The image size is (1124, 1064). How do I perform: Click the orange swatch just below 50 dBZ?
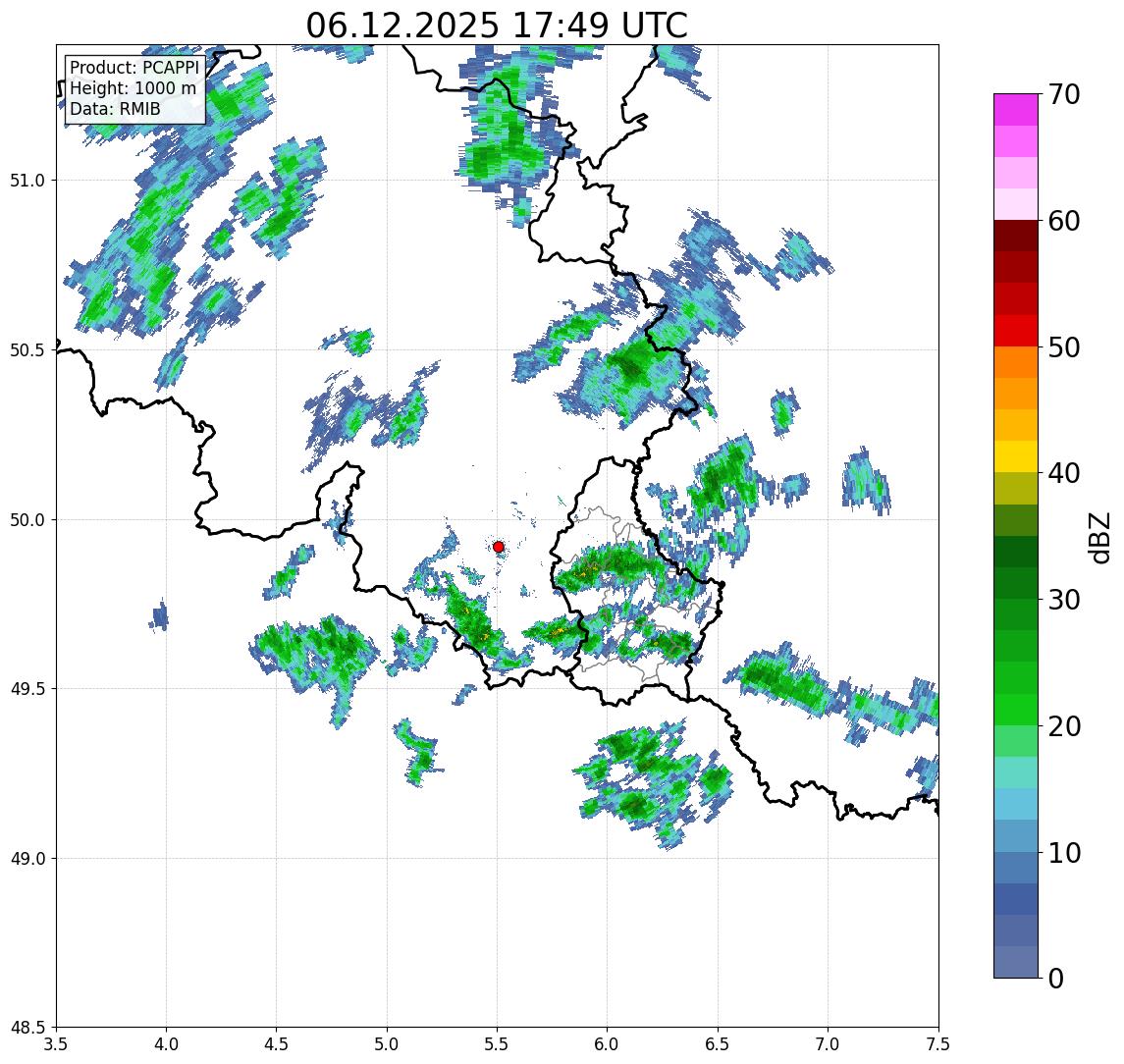[x=1016, y=363]
